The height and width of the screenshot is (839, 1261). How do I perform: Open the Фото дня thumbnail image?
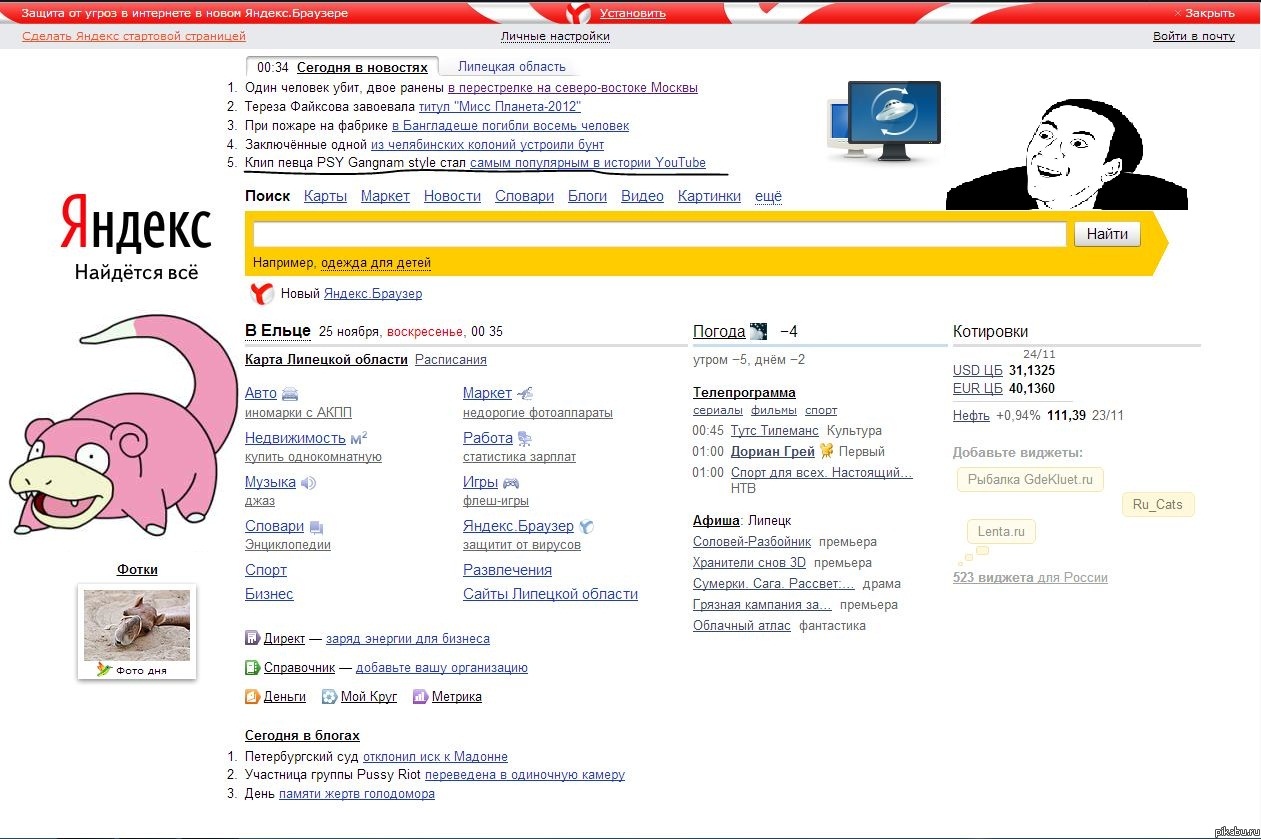pyautogui.click(x=137, y=624)
